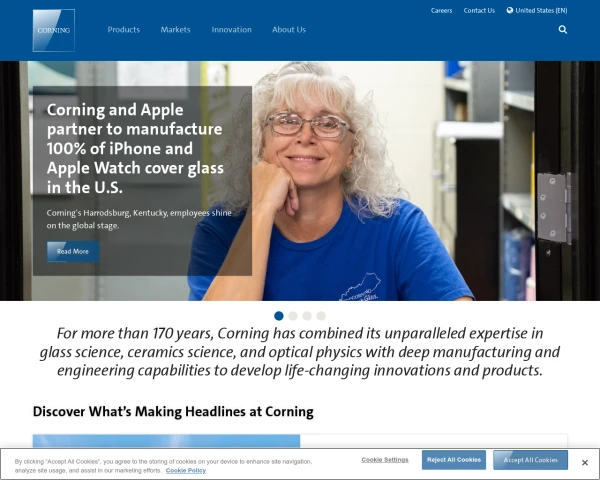The image size is (600, 480).
Task: Open the Contact Us link
Action: tap(479, 11)
